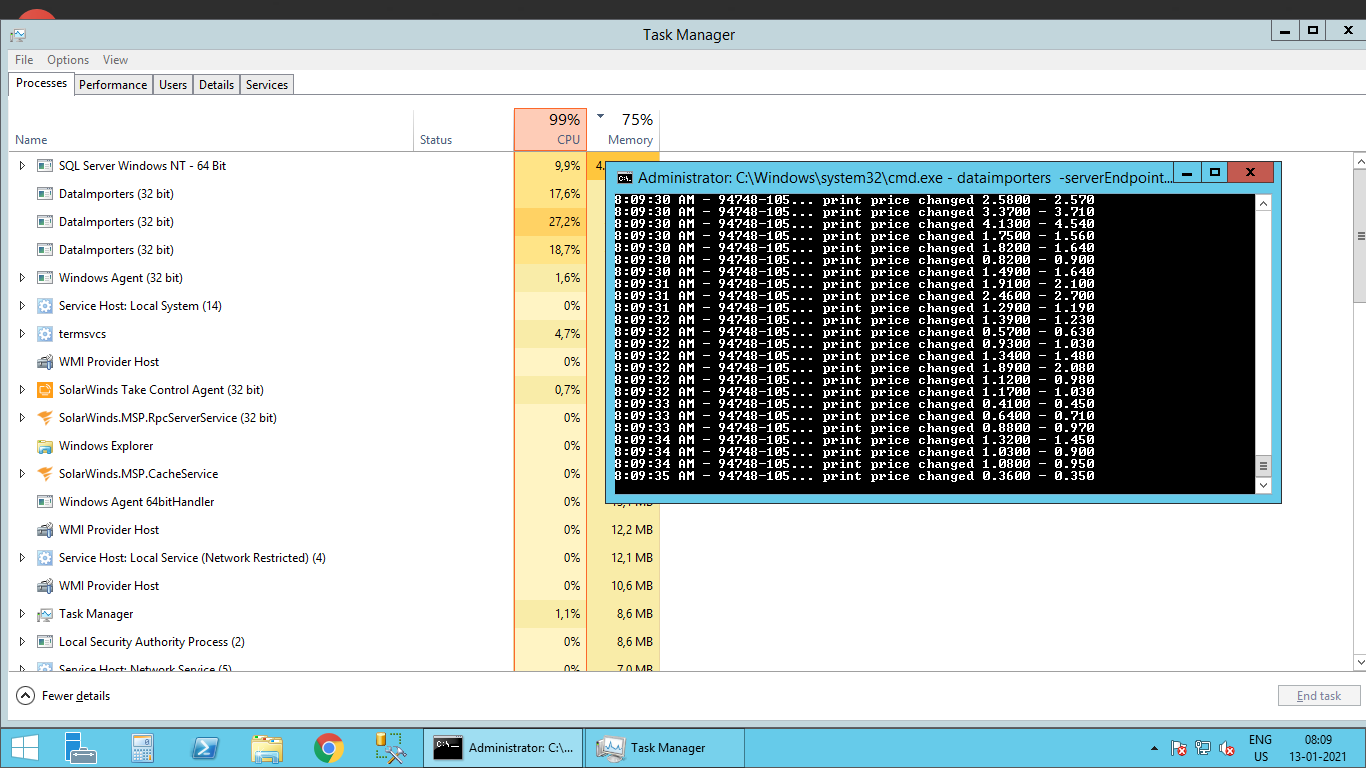The height and width of the screenshot is (768, 1366).
Task: Open the View menu
Action: coord(115,60)
